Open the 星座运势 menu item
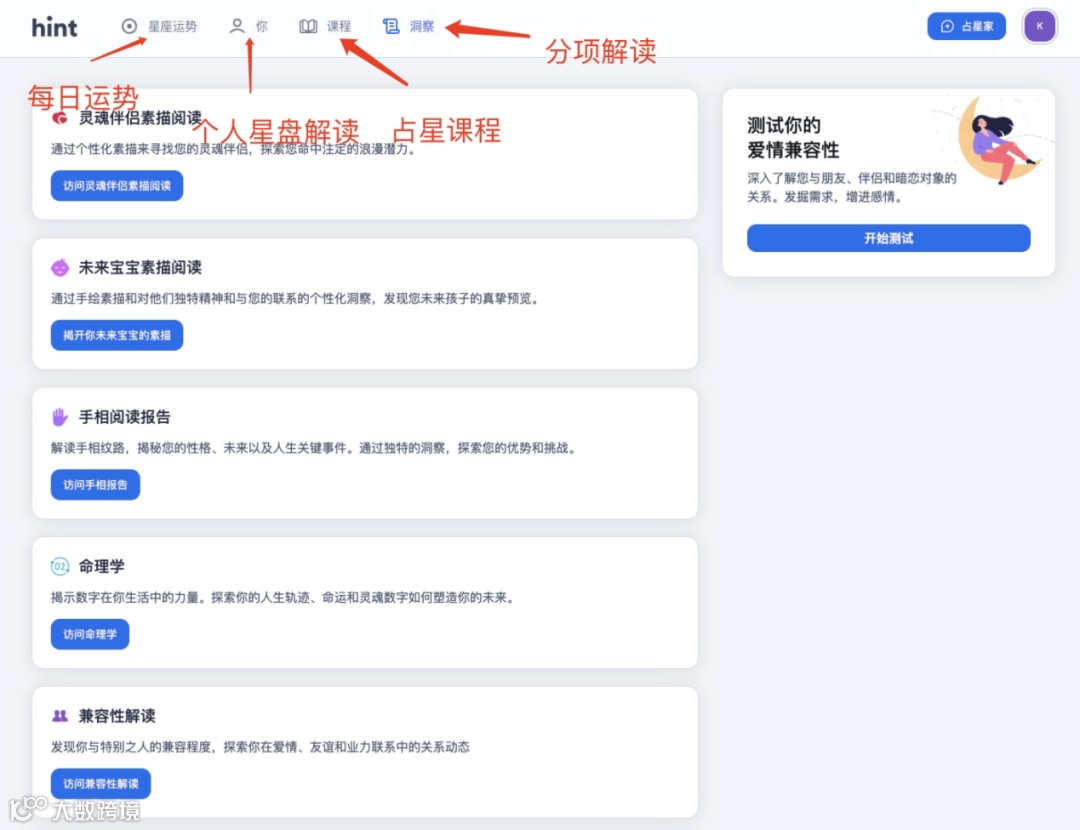 coord(159,26)
